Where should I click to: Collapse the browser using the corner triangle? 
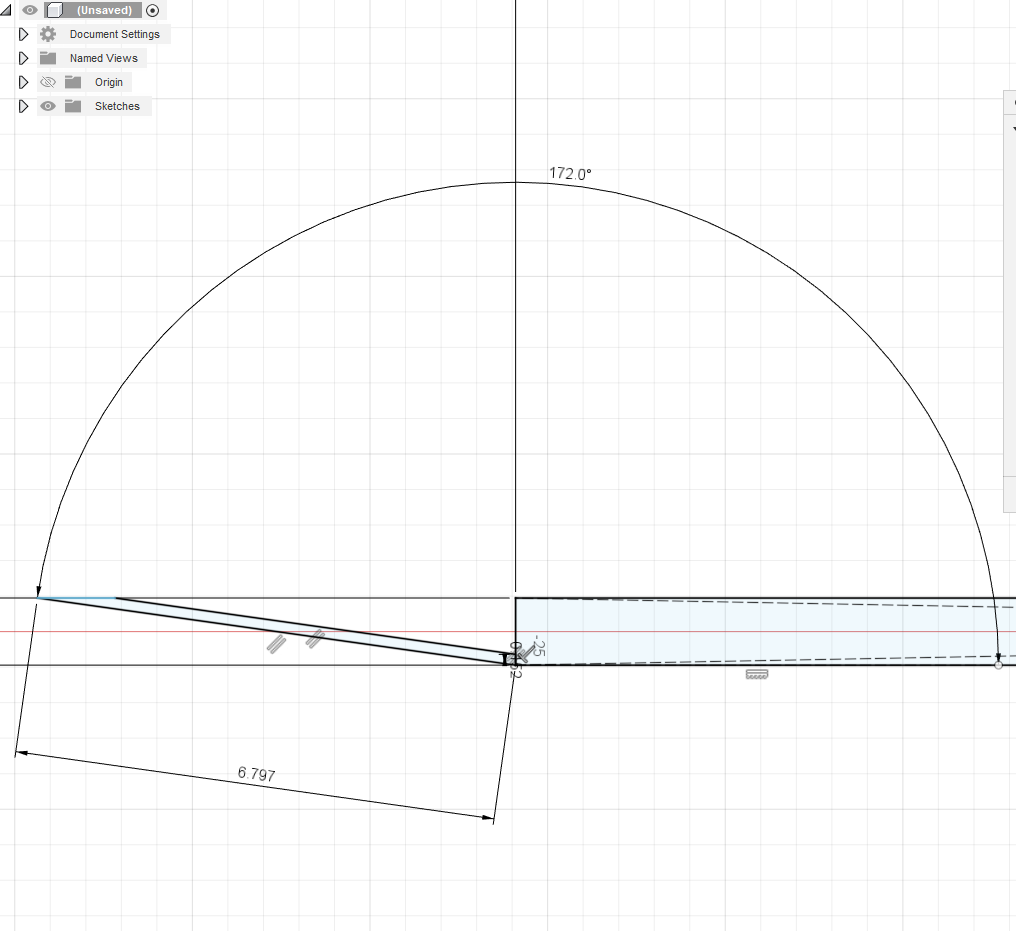[x=6, y=9]
